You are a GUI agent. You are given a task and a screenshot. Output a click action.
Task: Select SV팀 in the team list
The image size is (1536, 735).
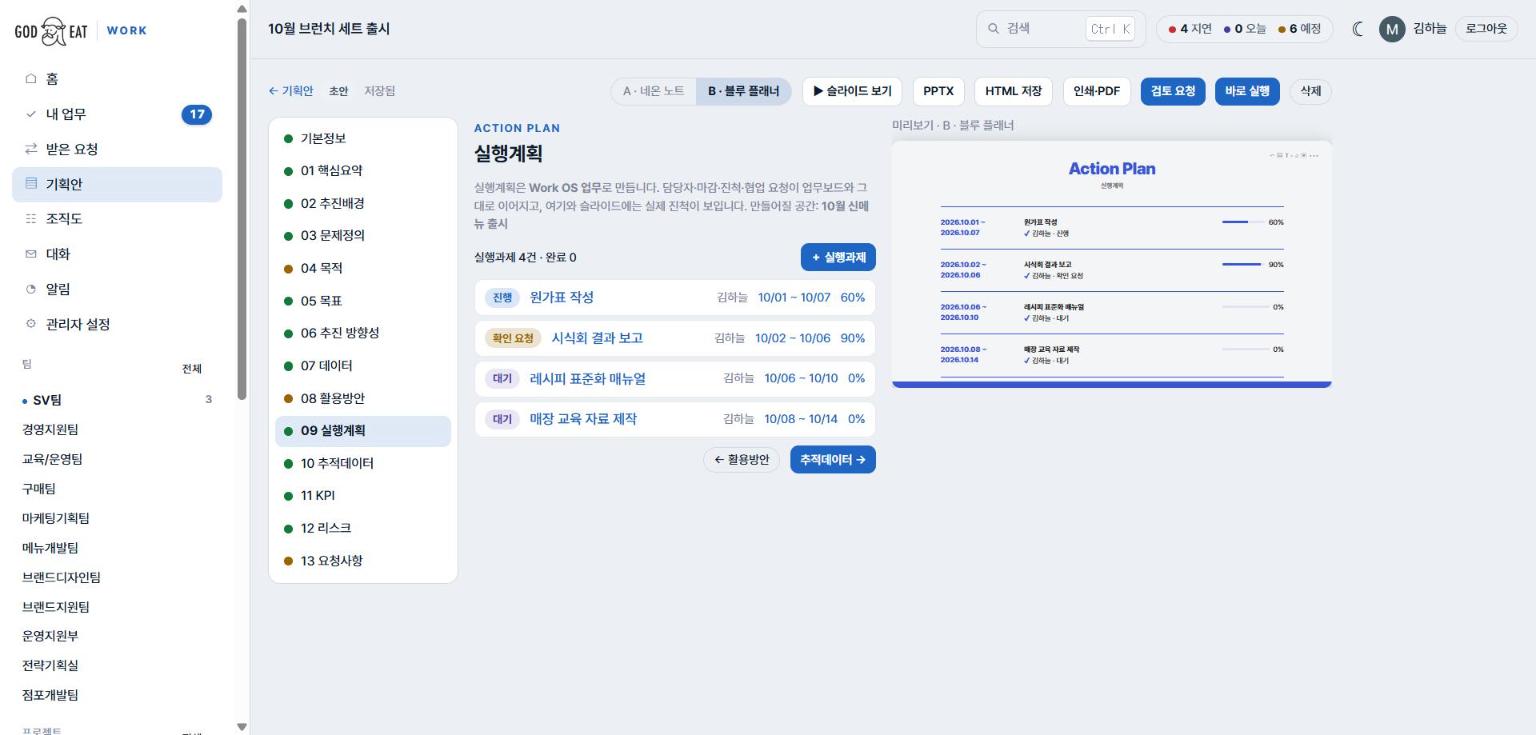117,400
